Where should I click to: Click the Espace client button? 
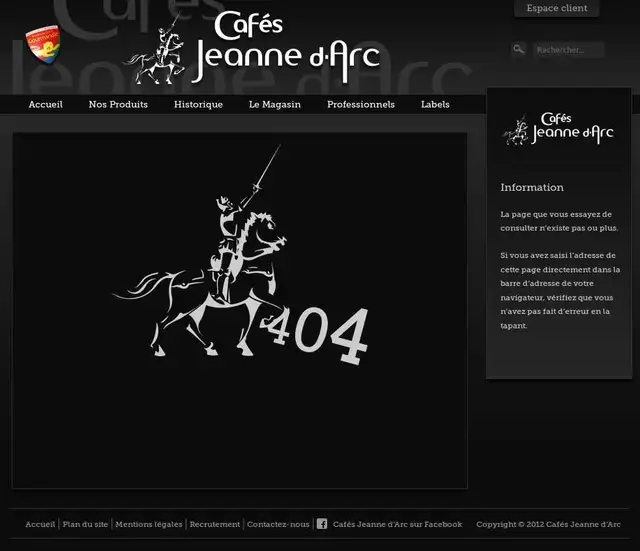click(557, 8)
